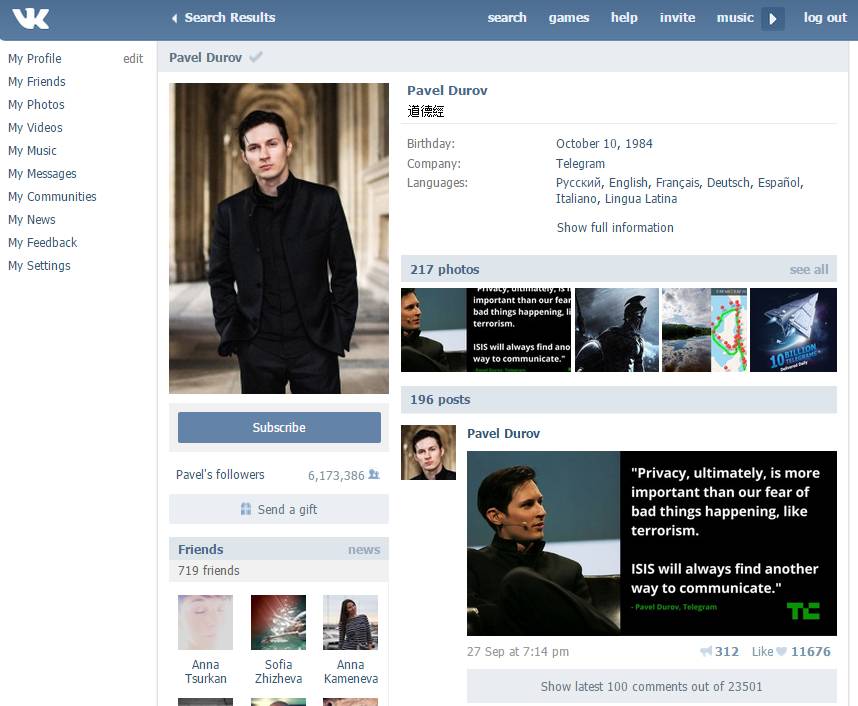Image resolution: width=858 pixels, height=706 pixels.
Task: Expand Show full information
Action: [x=615, y=228]
